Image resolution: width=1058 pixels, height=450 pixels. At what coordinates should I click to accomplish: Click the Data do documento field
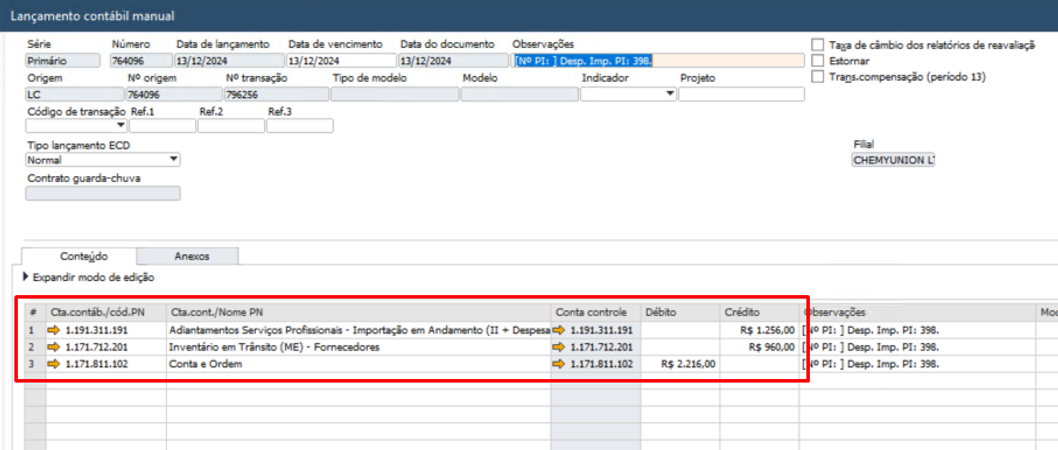tap(453, 61)
